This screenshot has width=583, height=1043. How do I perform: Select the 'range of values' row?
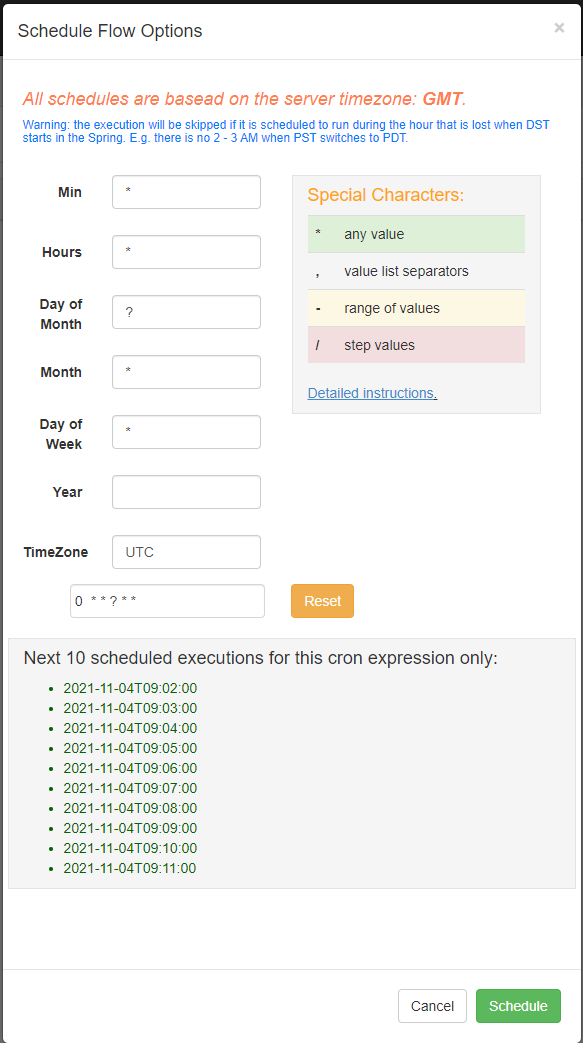[x=416, y=308]
